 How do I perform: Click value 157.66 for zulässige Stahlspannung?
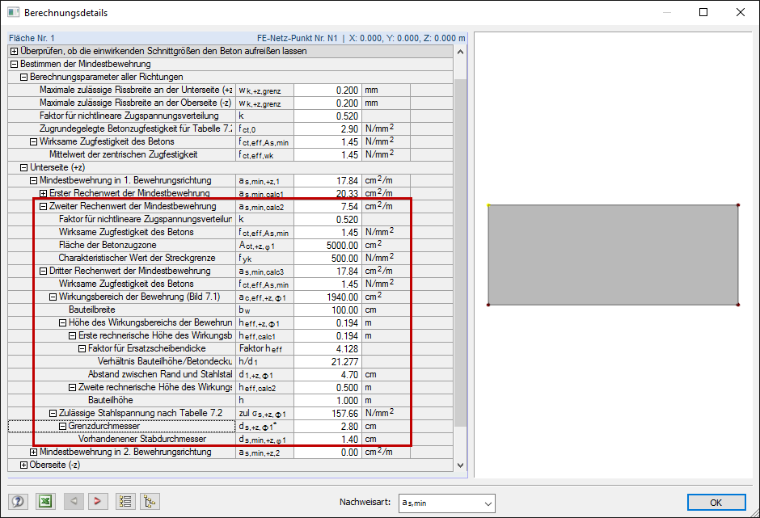click(x=345, y=413)
